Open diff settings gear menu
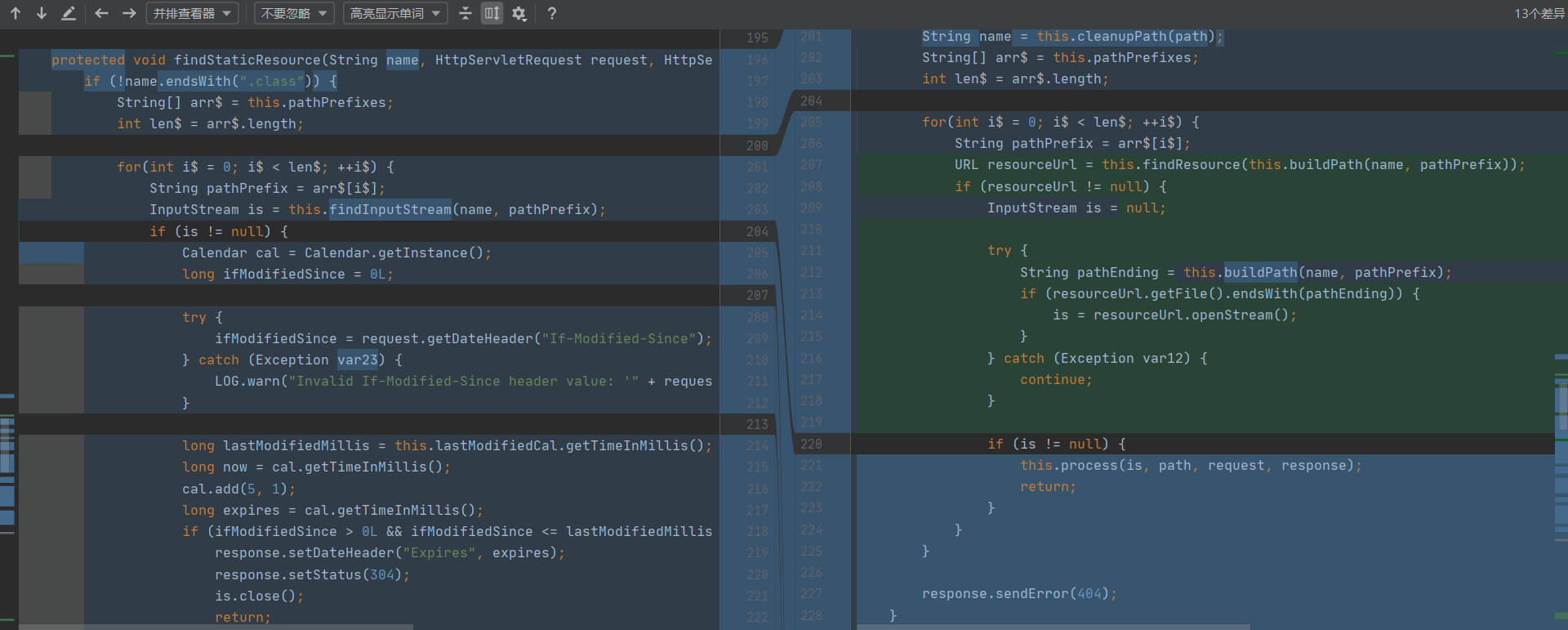1568x630 pixels. (x=519, y=13)
